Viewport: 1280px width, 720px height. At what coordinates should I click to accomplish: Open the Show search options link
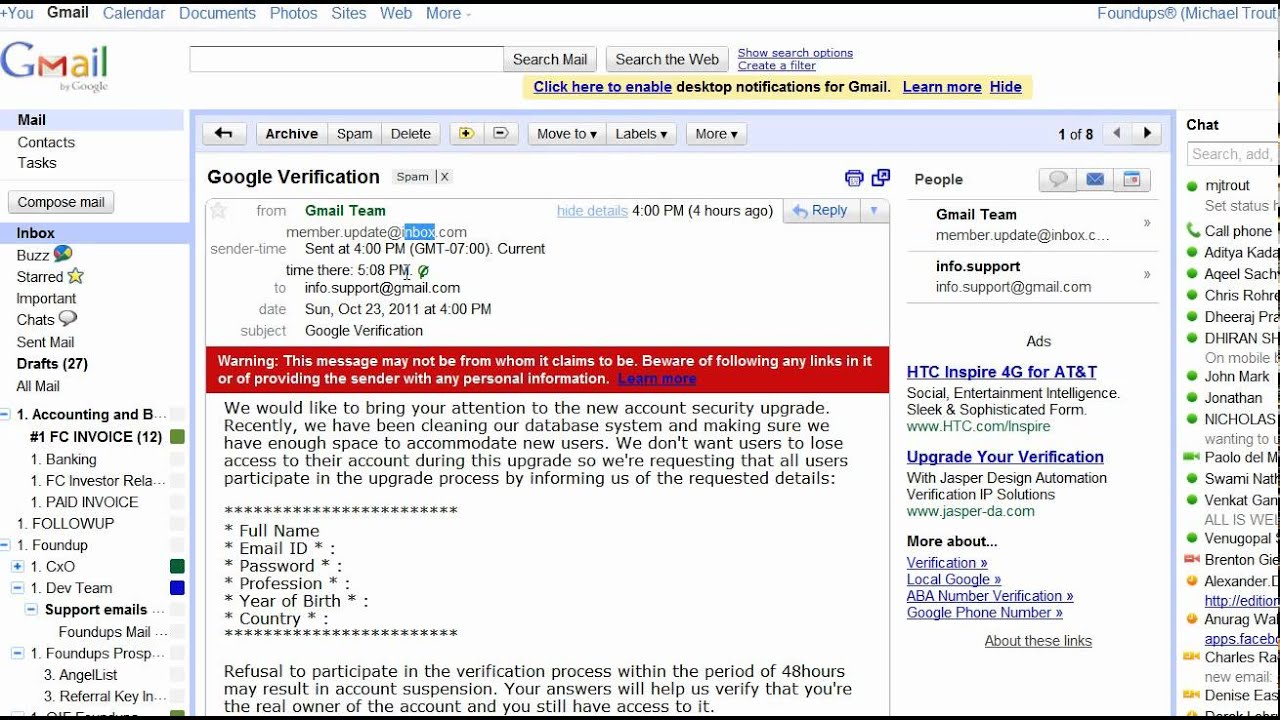795,53
